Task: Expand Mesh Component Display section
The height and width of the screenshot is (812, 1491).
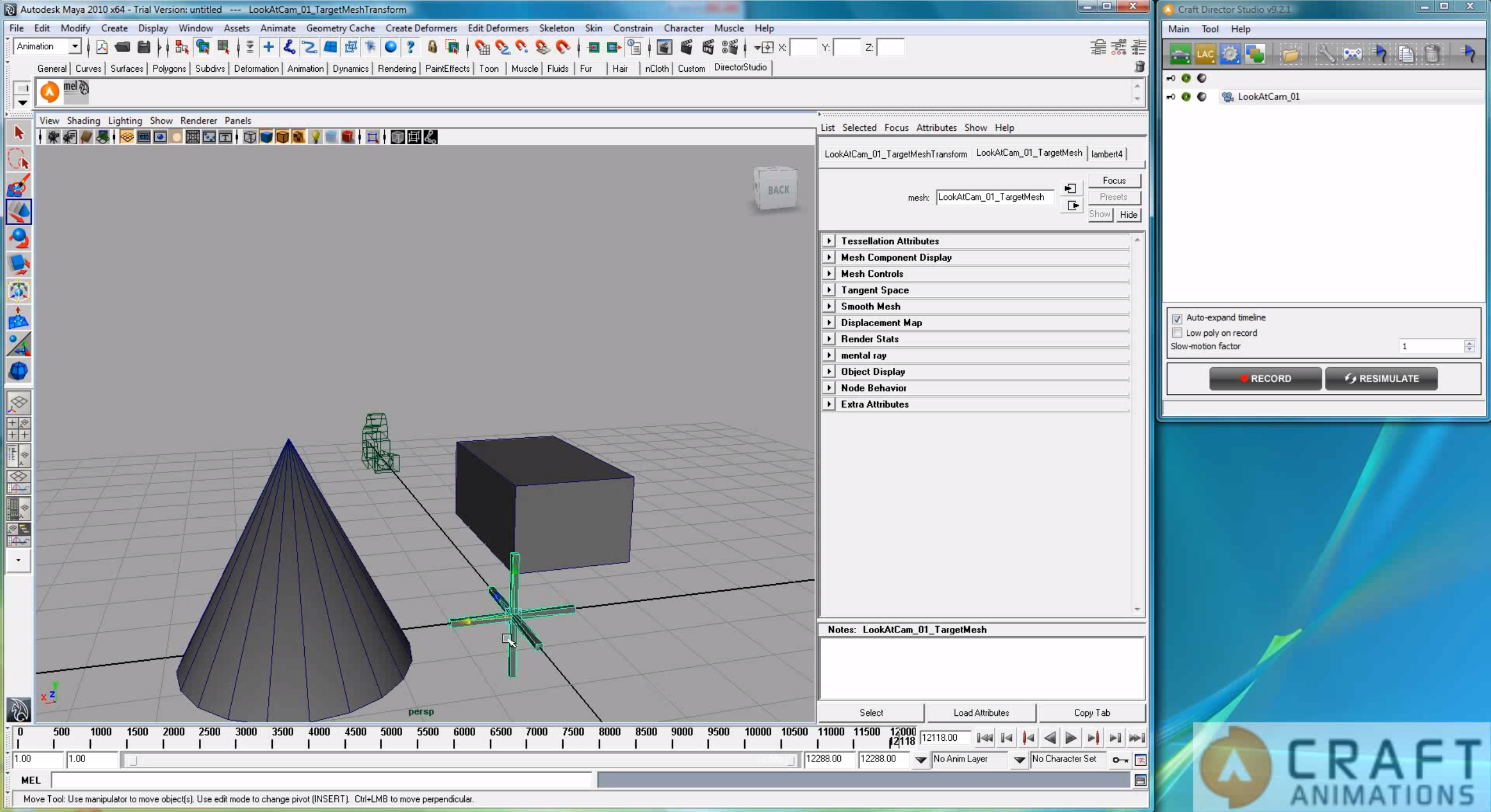Action: (829, 257)
